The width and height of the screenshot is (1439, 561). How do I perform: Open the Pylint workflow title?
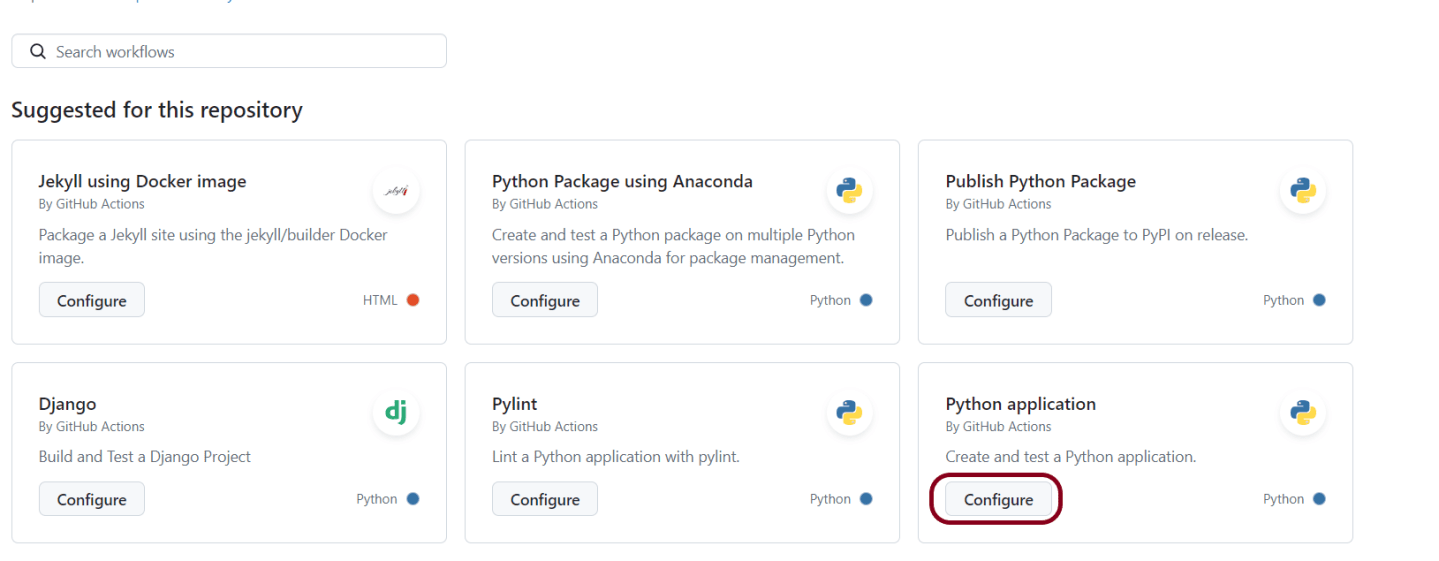click(515, 404)
